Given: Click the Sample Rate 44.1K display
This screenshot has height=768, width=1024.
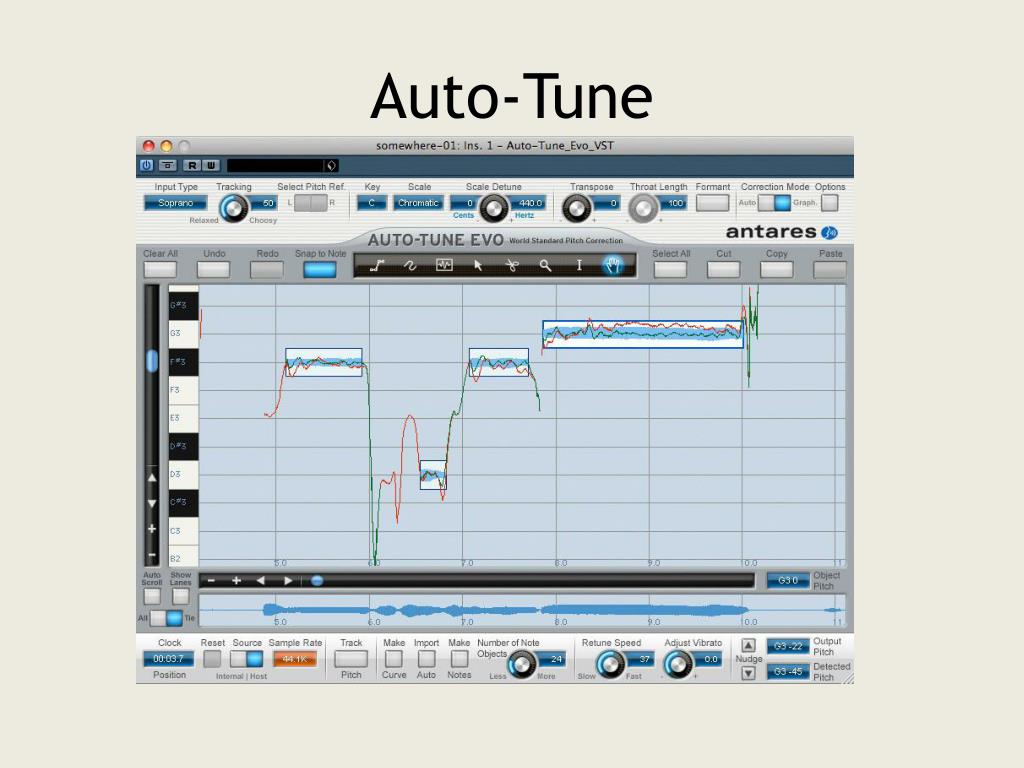Looking at the screenshot, I should tap(295, 659).
